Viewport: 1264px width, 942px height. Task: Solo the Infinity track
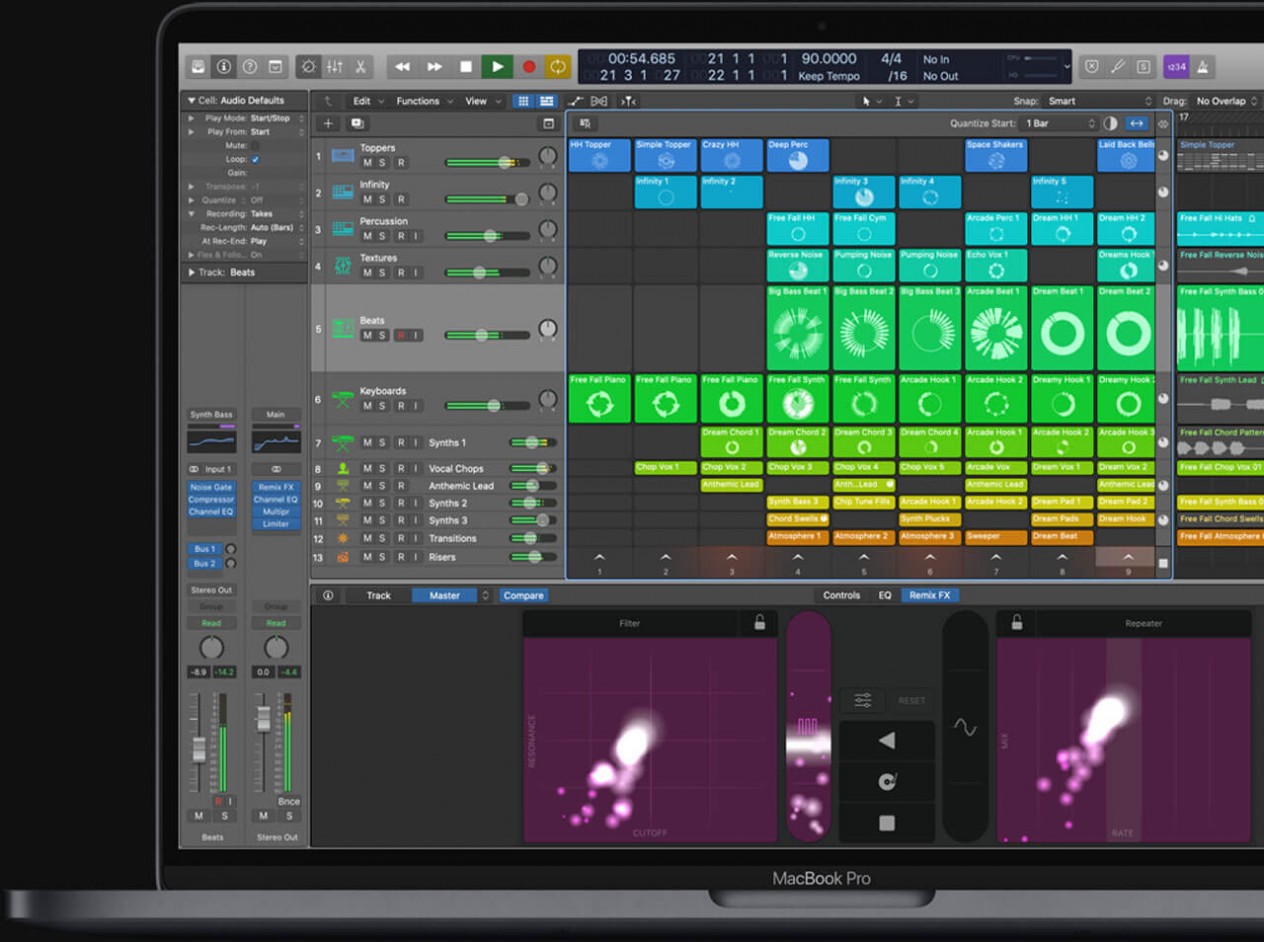pyautogui.click(x=384, y=199)
